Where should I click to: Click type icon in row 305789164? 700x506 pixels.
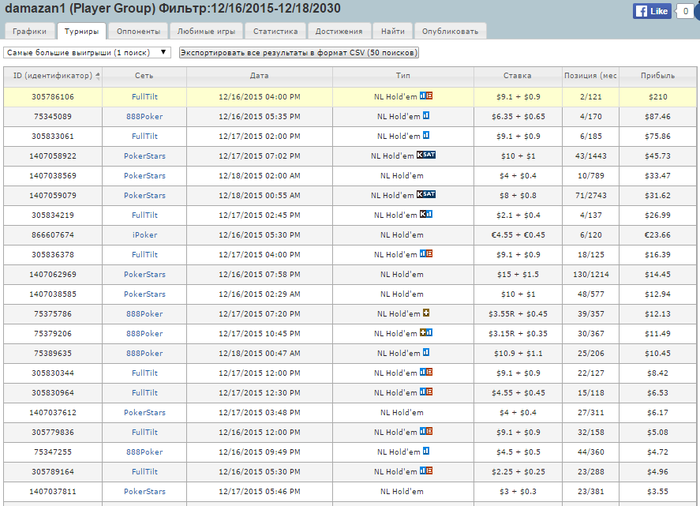coord(426,471)
